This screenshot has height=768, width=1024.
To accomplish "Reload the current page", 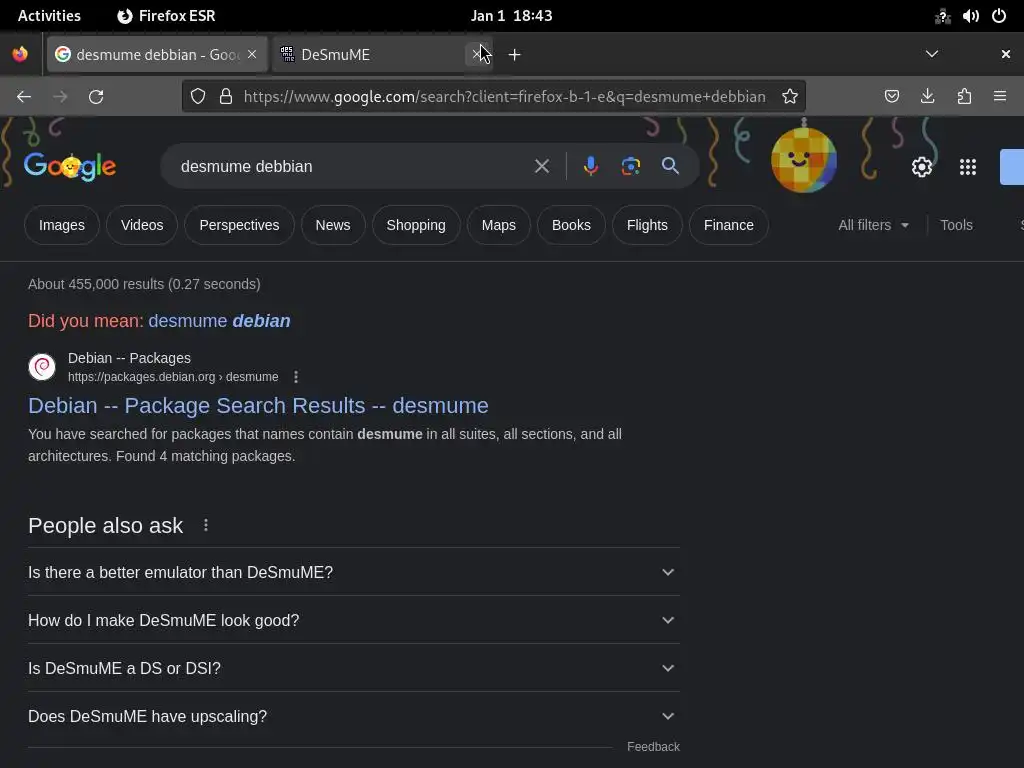I will pos(96,97).
